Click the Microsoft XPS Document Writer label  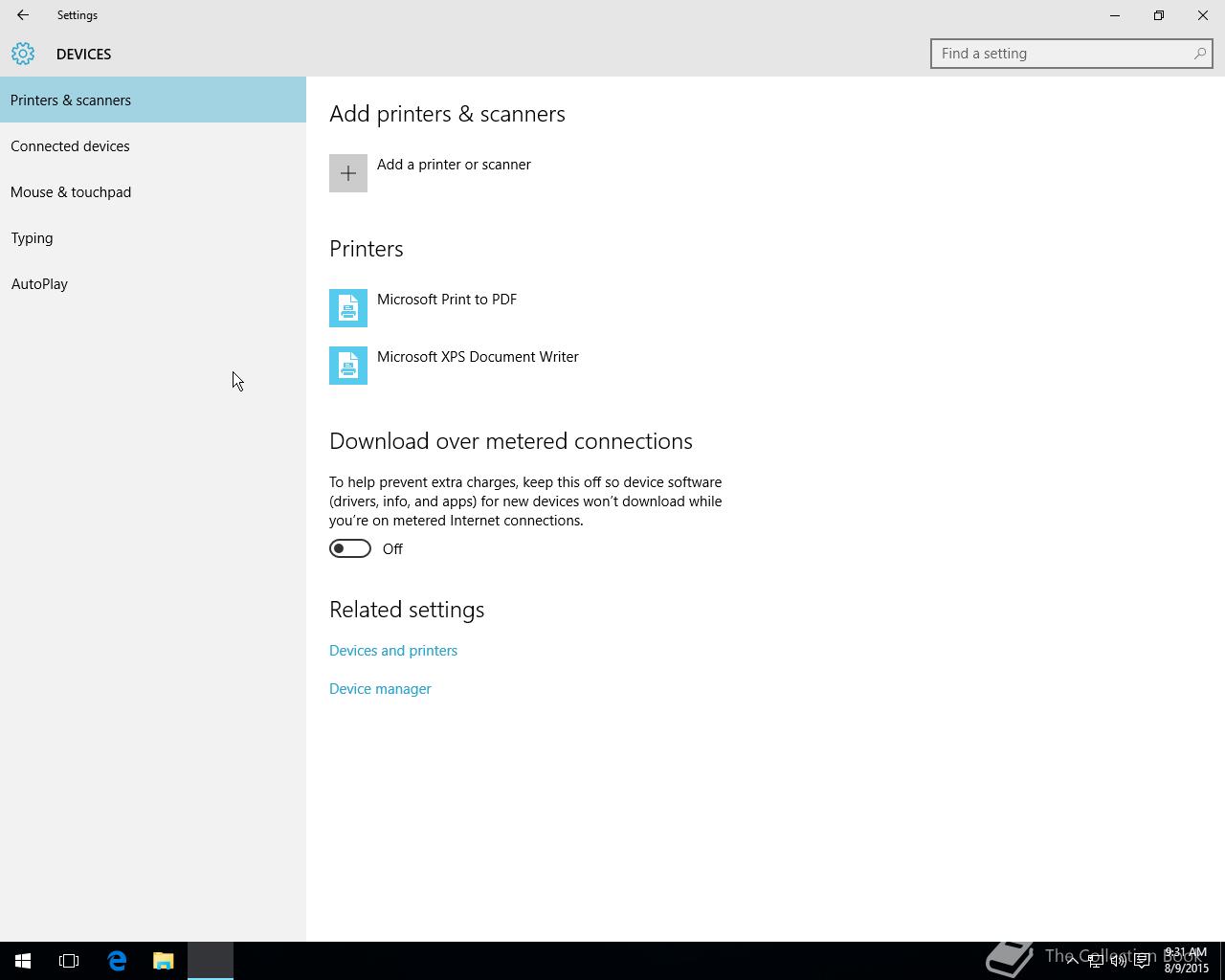click(x=478, y=357)
